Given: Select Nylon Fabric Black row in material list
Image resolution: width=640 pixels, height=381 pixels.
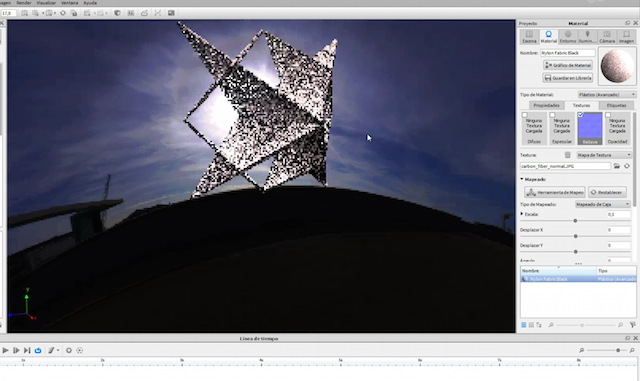Looking at the screenshot, I should 578,279.
